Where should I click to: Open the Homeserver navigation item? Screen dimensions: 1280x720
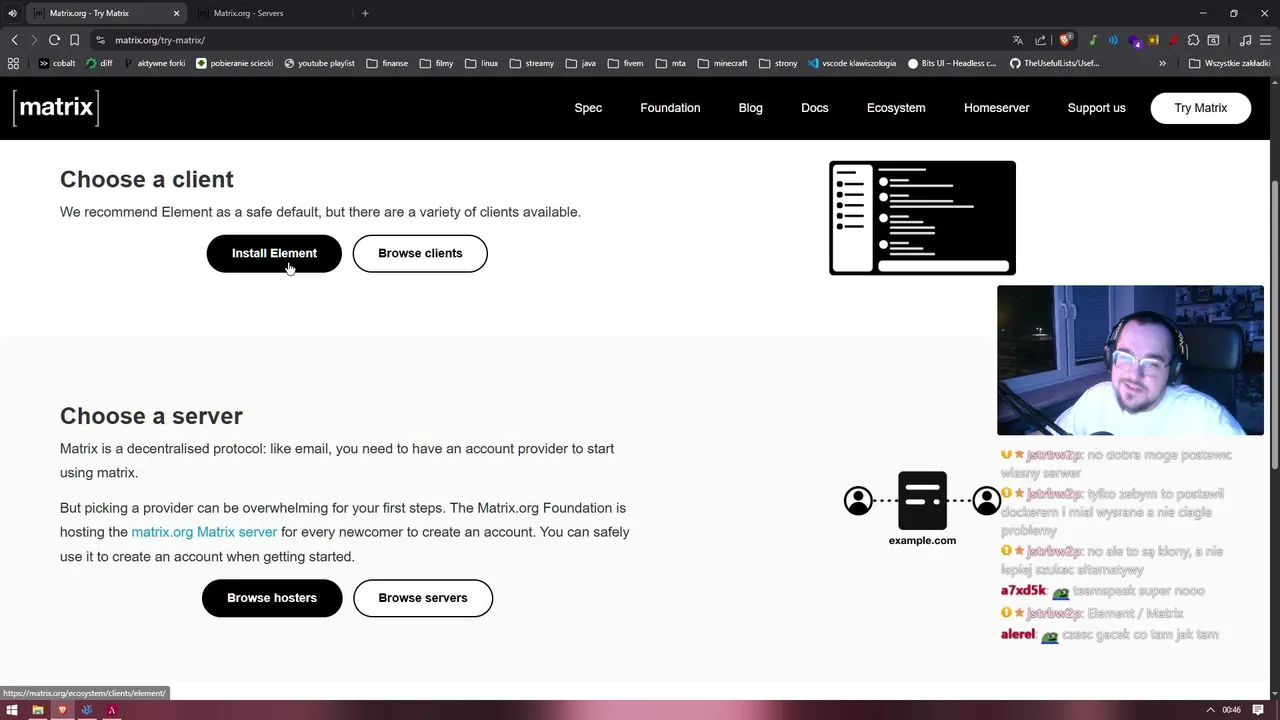[x=996, y=108]
